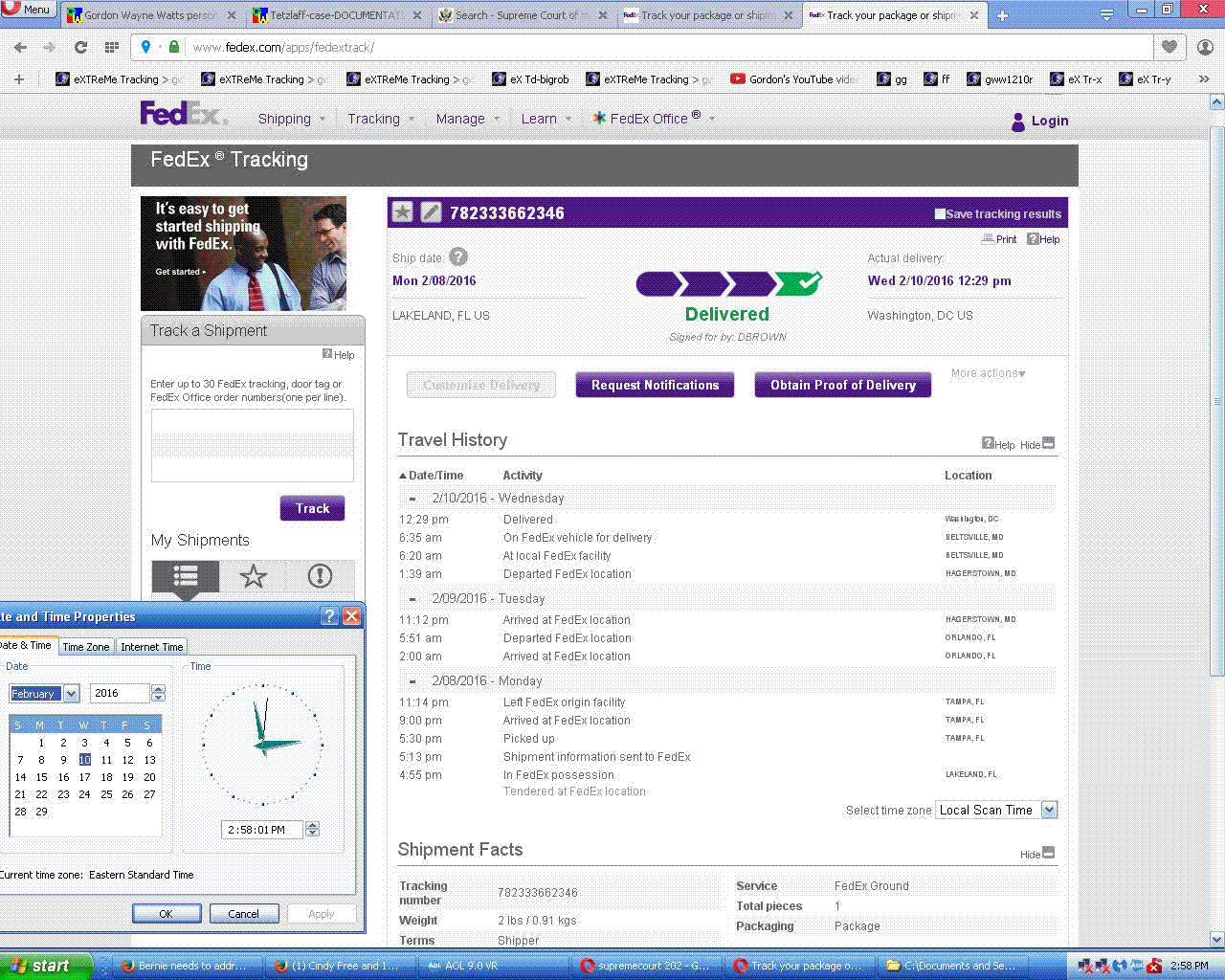Screen dimensions: 1225x980
Task: Select the star watch list icon in My Shipments
Action: pos(253,576)
